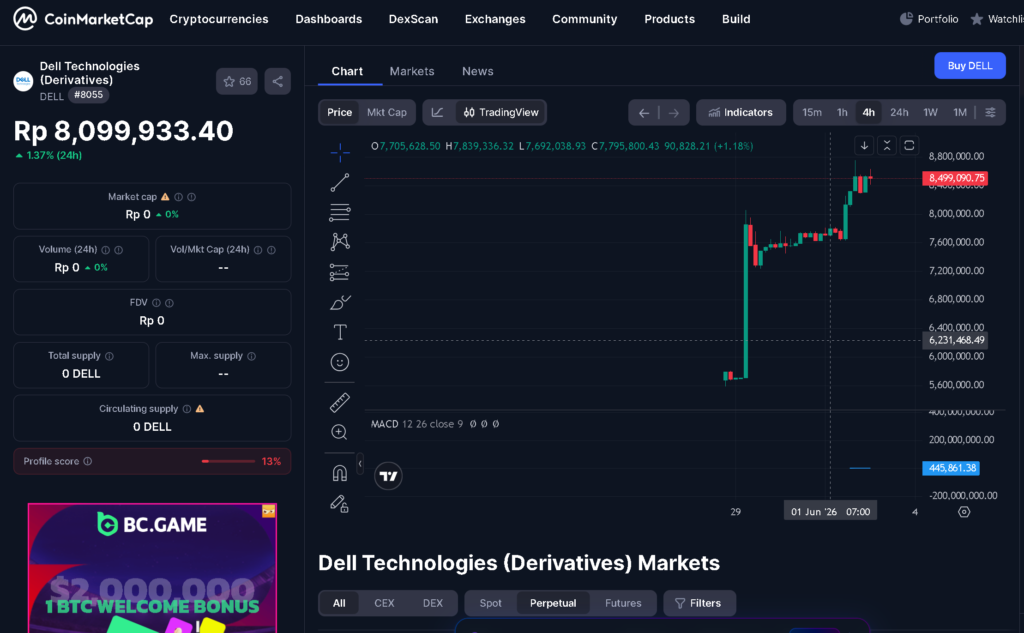
Task: Open chart axis settings gear icon
Action: 964,511
